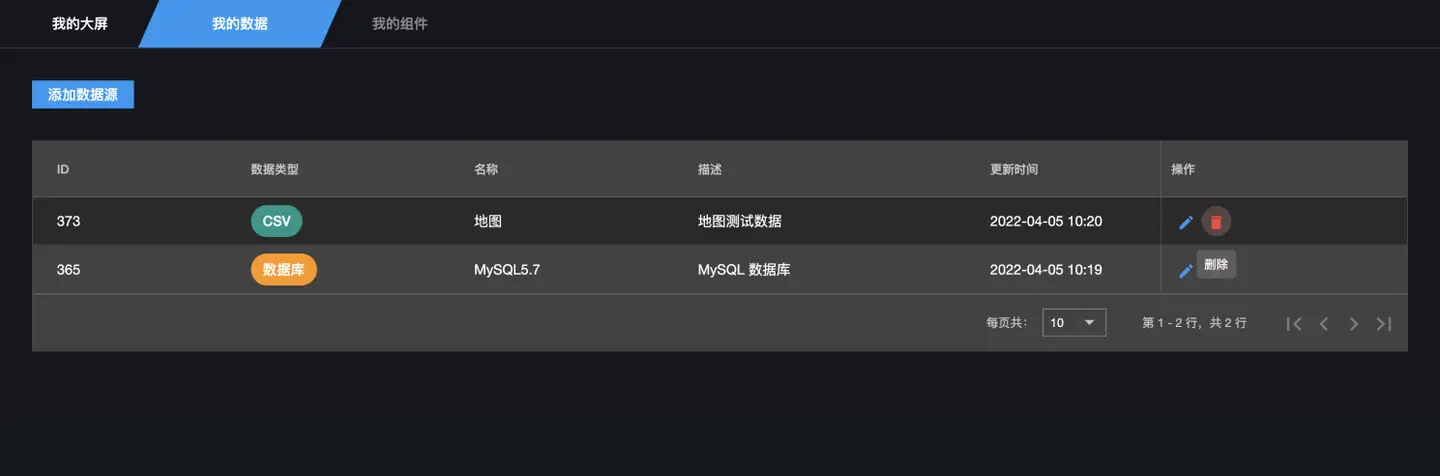The width and height of the screenshot is (1440, 476).
Task: Click the 数据类型 column header
Action: click(x=275, y=170)
